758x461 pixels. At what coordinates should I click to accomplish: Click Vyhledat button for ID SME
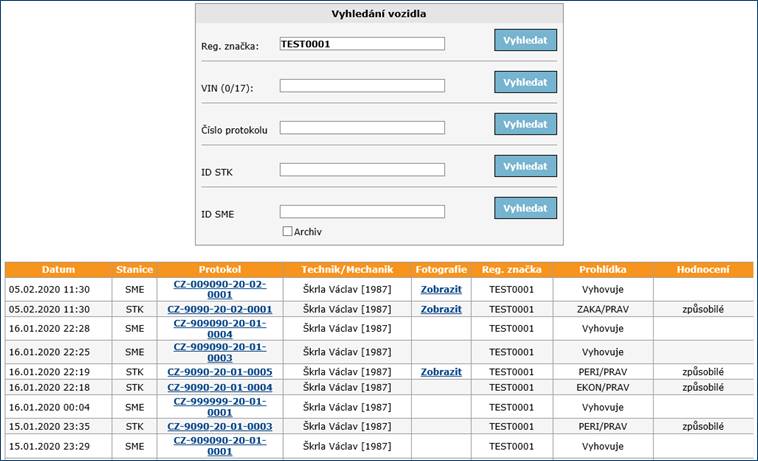[x=525, y=208]
